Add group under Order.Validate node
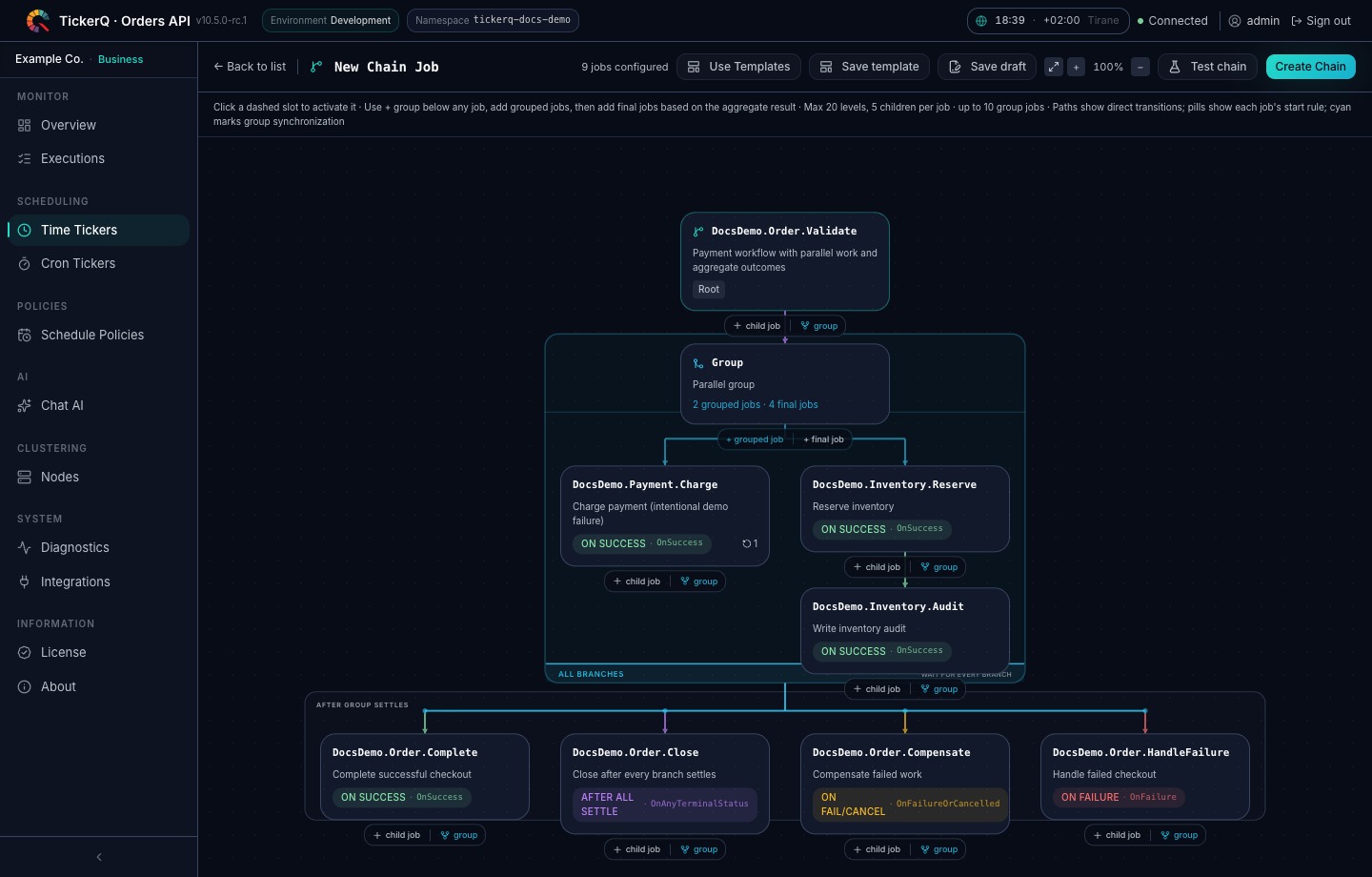 [x=819, y=326]
